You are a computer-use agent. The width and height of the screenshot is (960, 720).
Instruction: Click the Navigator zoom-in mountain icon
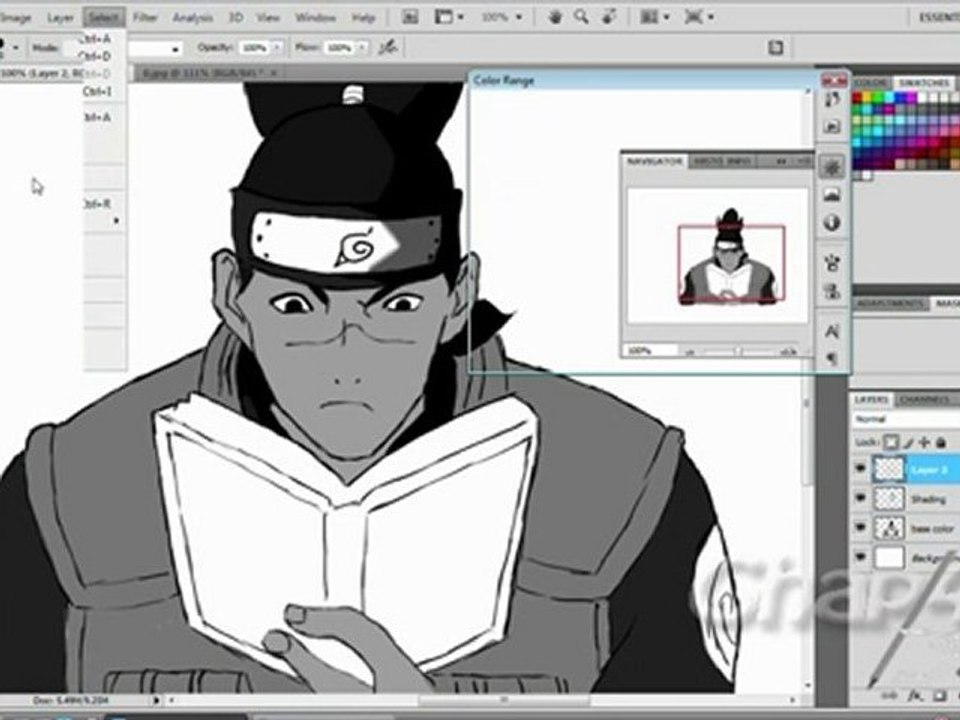tap(789, 351)
